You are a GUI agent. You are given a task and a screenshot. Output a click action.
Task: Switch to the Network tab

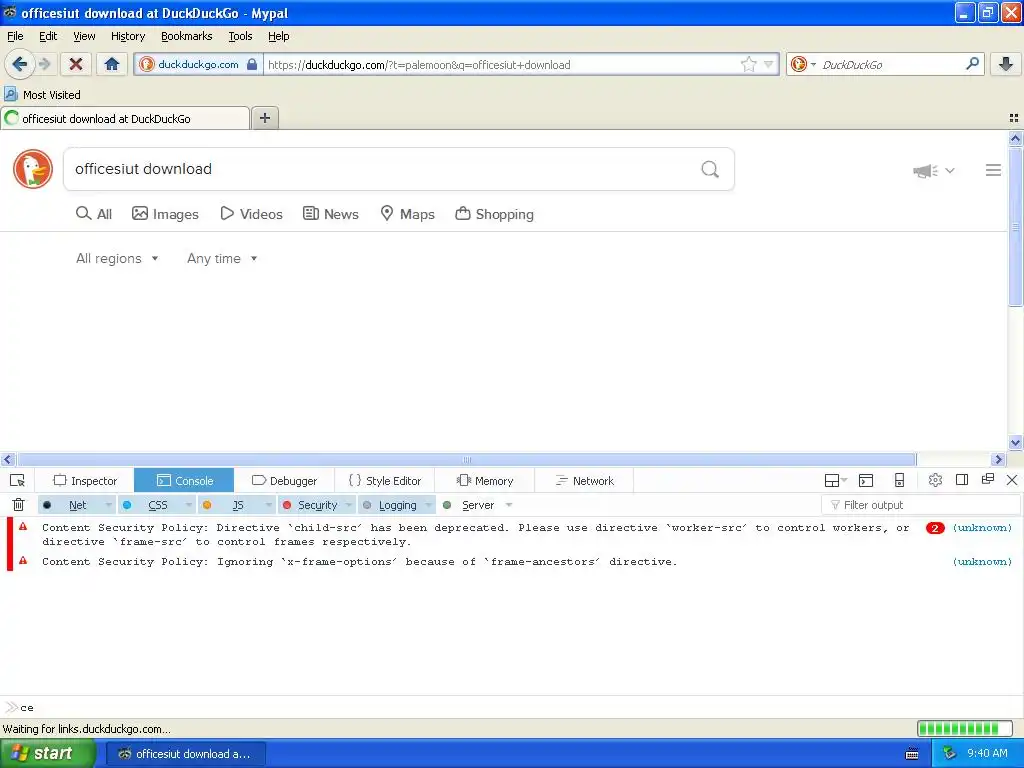[x=584, y=481]
